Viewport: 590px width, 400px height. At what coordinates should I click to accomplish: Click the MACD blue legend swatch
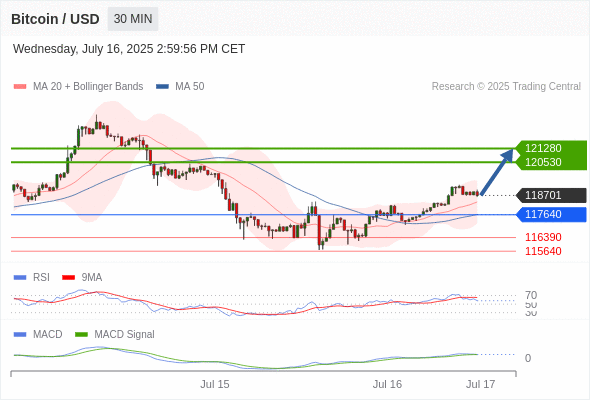point(20,335)
